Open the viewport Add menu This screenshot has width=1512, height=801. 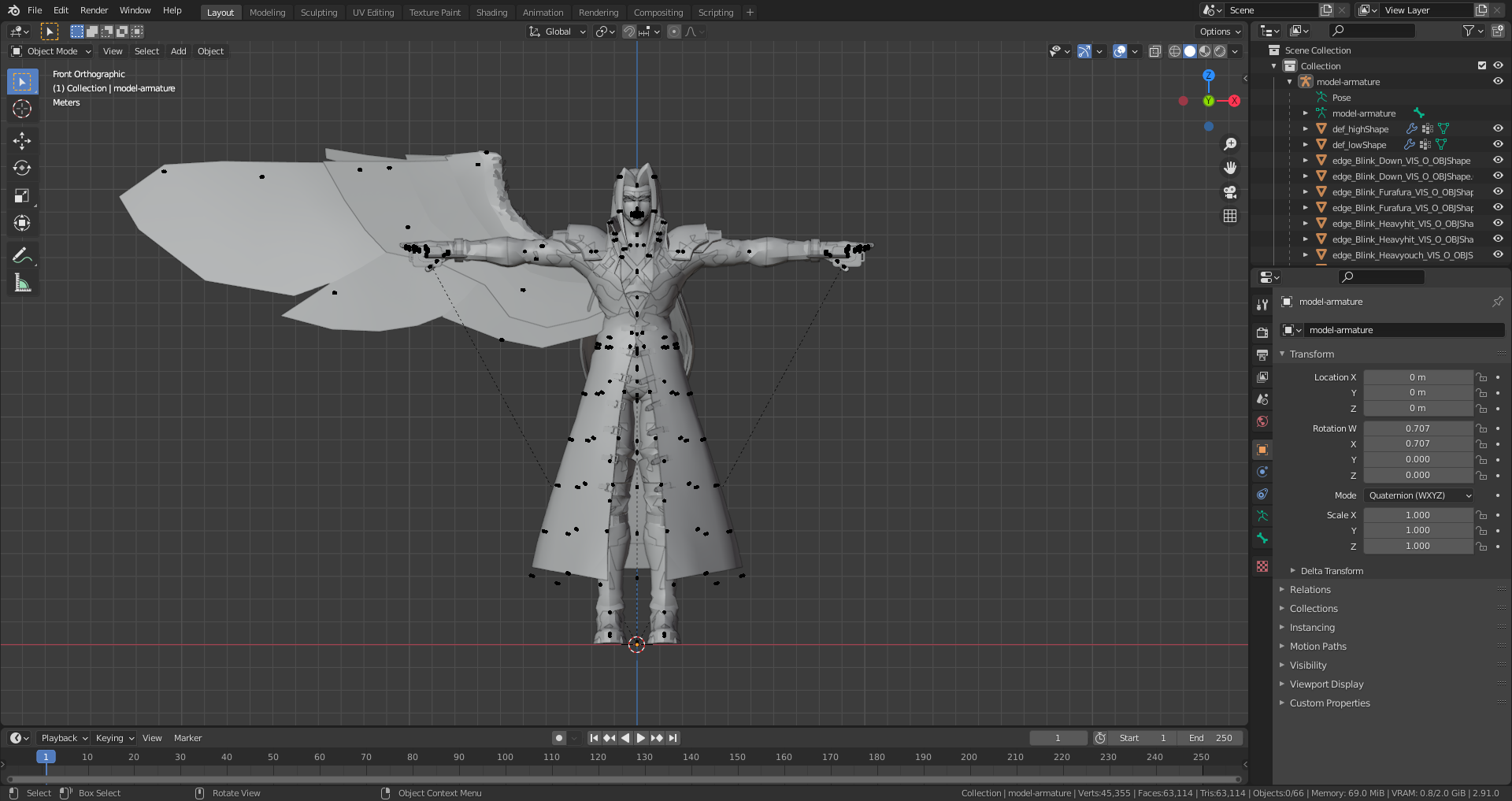tap(179, 51)
